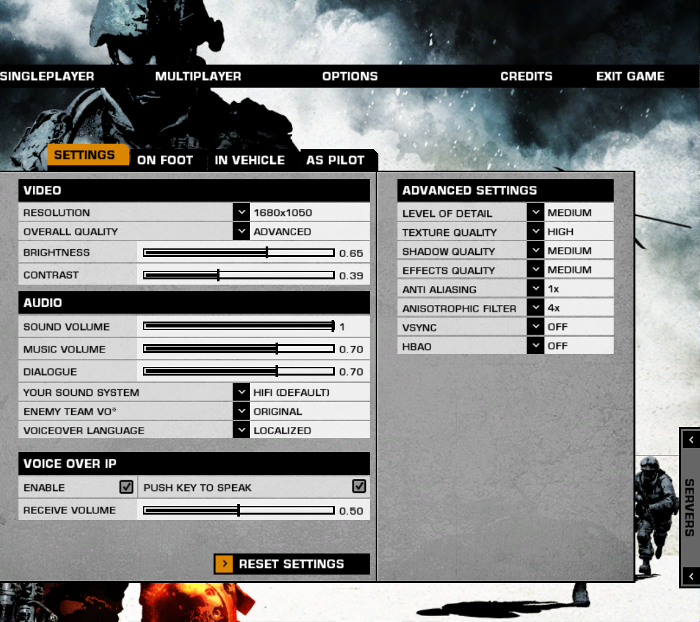The width and height of the screenshot is (700, 622).
Task: Click the Brightness slider track
Action: pos(239,253)
